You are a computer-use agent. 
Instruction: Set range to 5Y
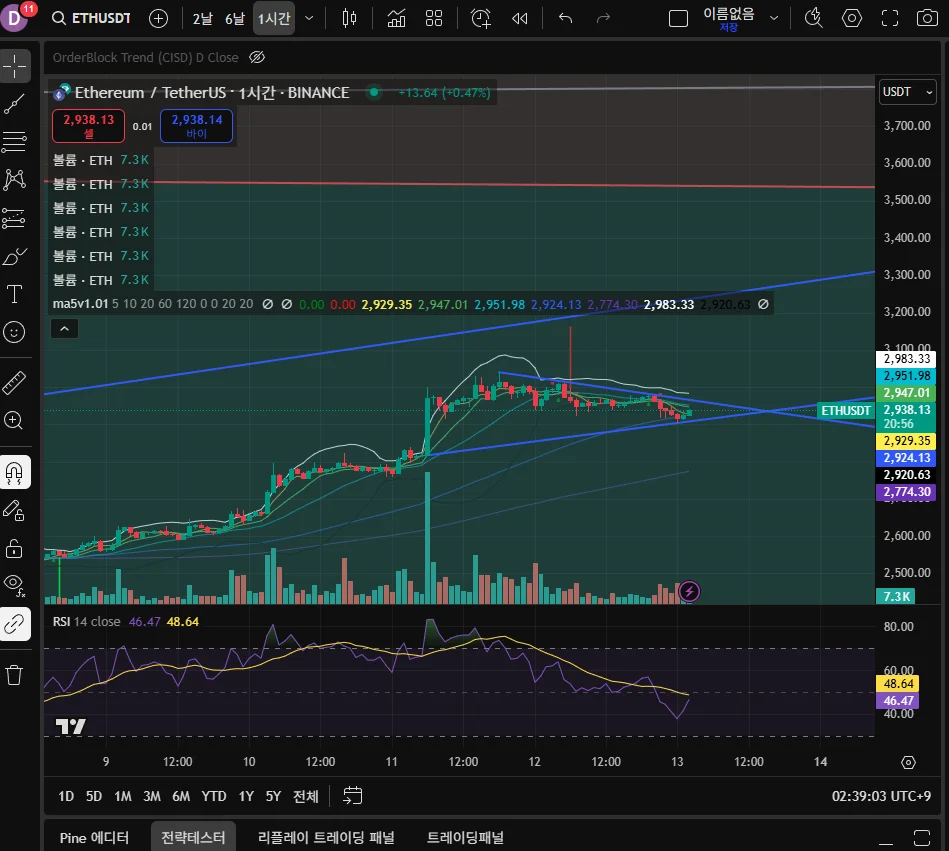pyautogui.click(x=274, y=796)
